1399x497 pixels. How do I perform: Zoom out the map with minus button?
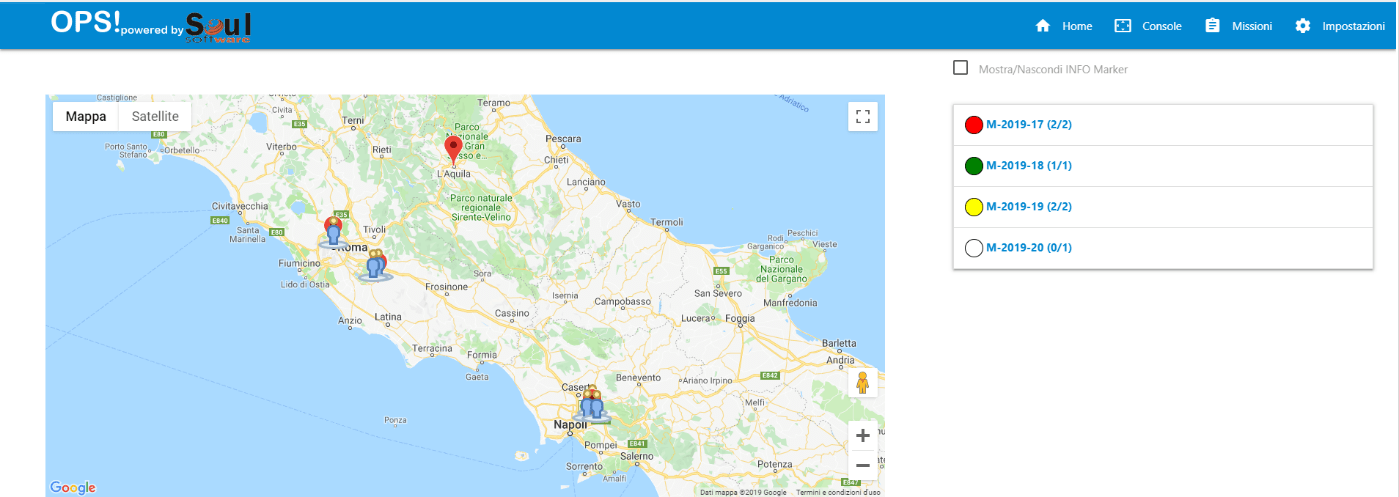point(863,465)
